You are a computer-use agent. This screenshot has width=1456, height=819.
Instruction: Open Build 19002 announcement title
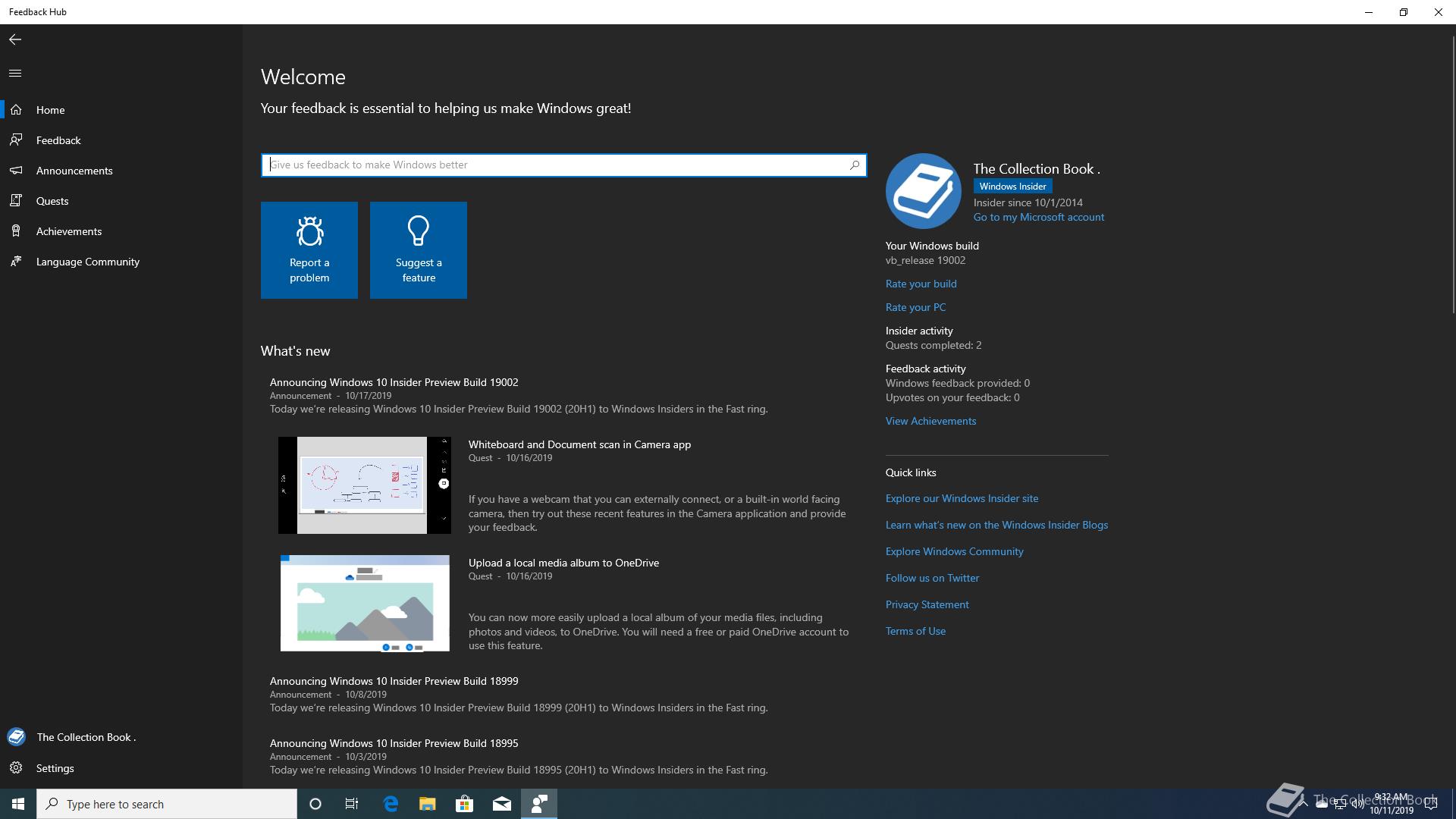pyautogui.click(x=394, y=382)
